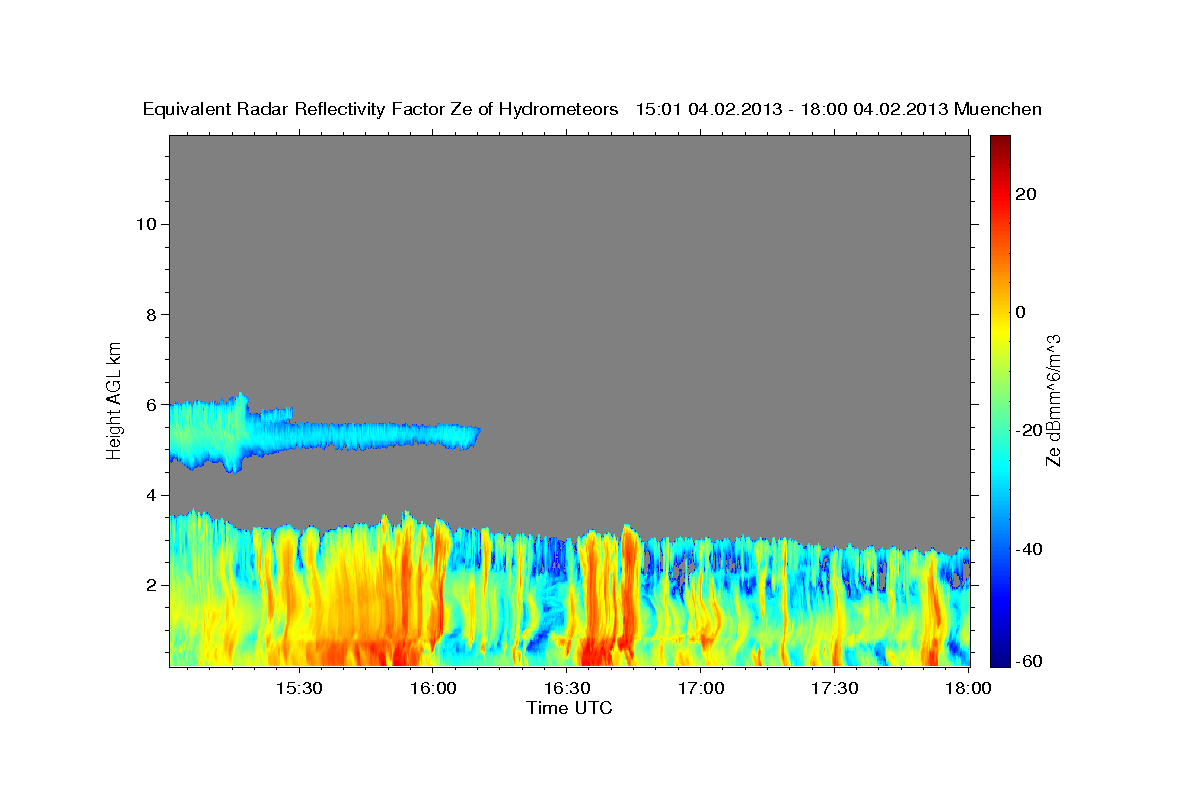Click the height axis label 2

coord(150,585)
